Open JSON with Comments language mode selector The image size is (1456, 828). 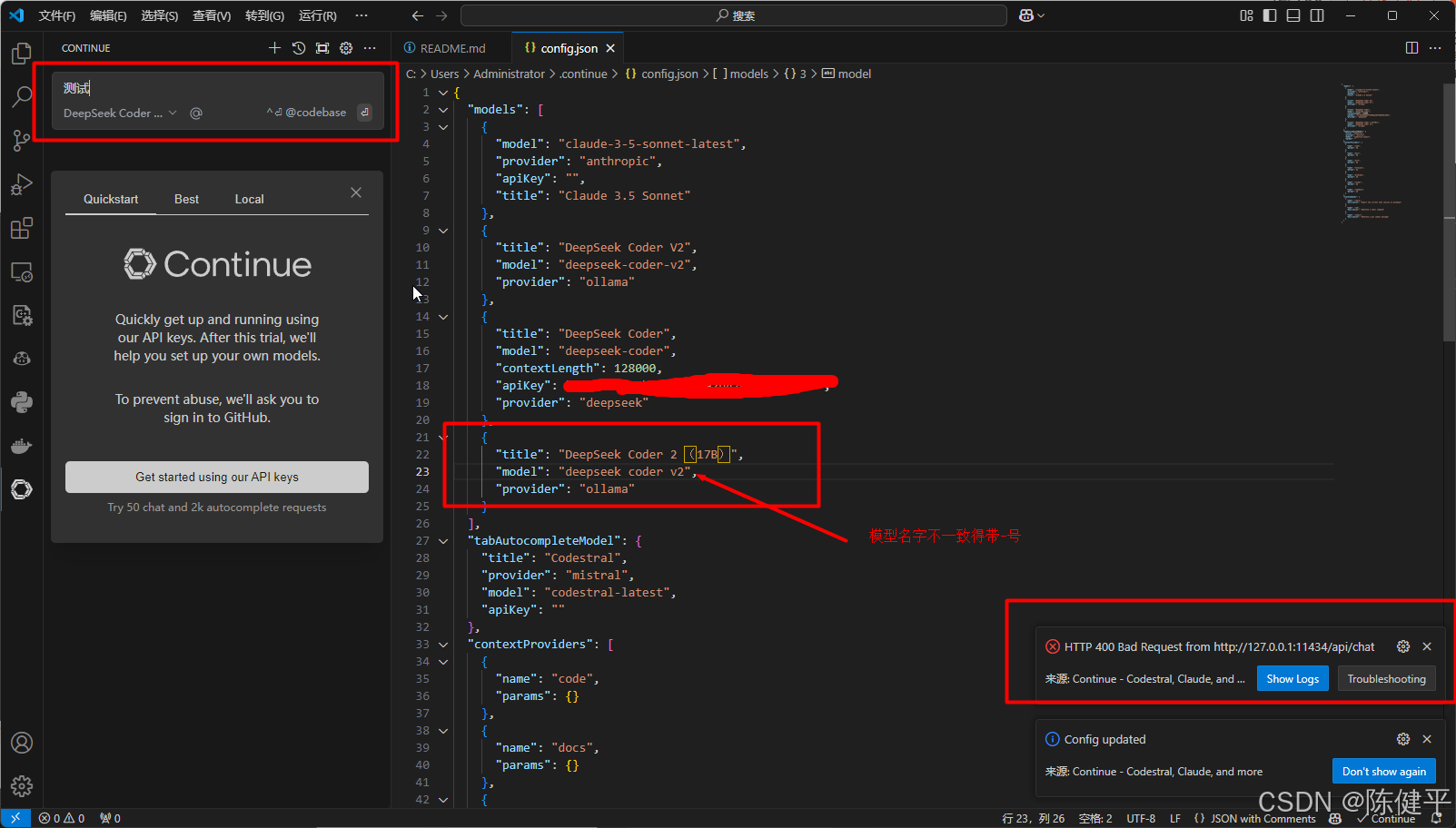(x=1263, y=819)
